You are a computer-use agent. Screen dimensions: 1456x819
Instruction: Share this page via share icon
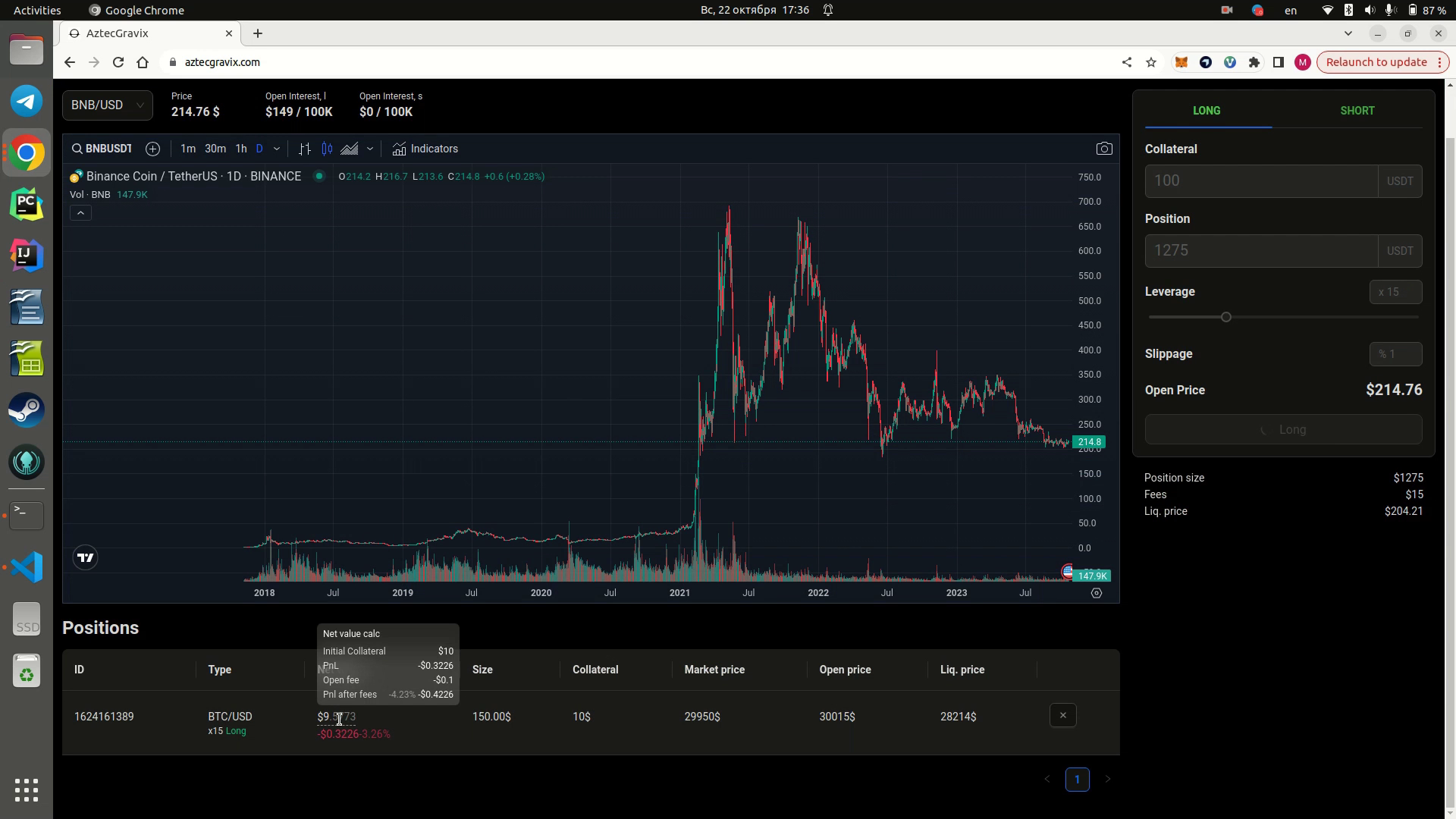1127,62
